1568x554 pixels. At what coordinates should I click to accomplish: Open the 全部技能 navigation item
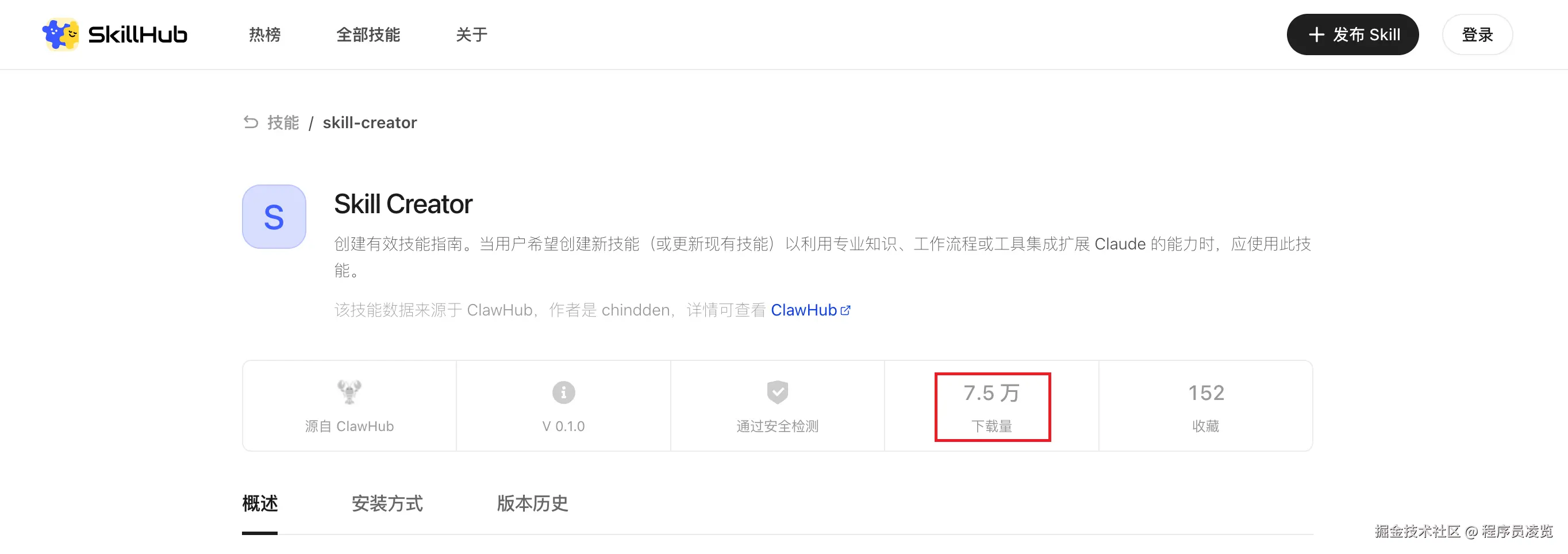368,34
